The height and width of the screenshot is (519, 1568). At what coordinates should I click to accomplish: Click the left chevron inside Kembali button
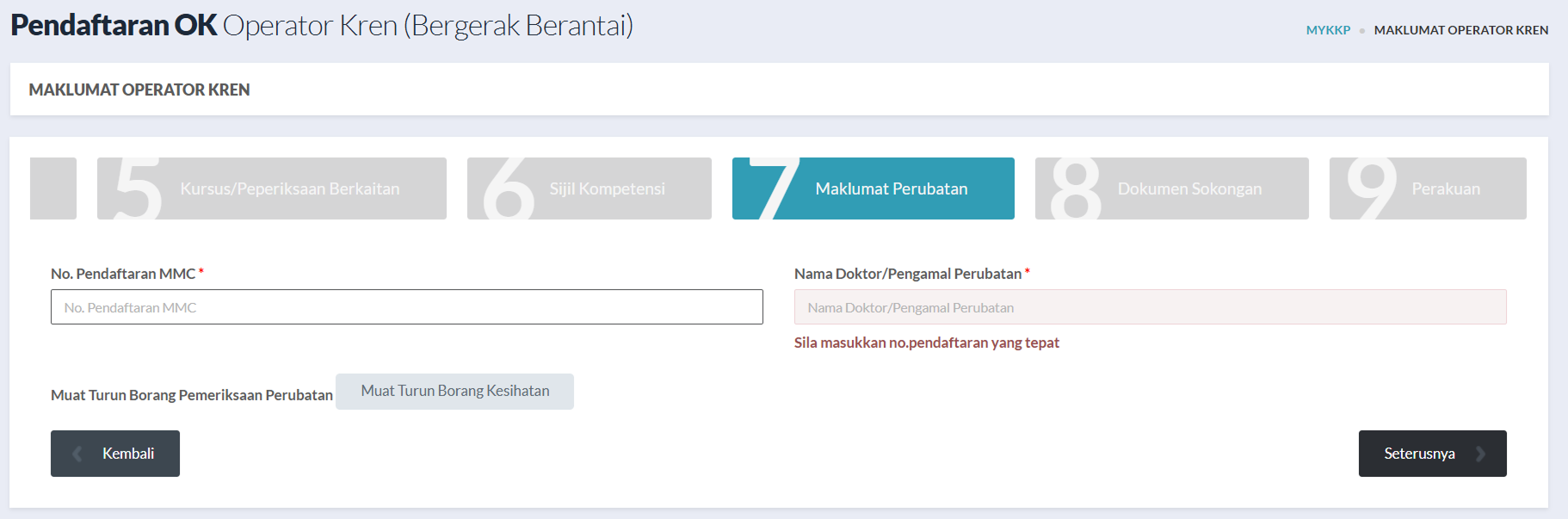(77, 454)
